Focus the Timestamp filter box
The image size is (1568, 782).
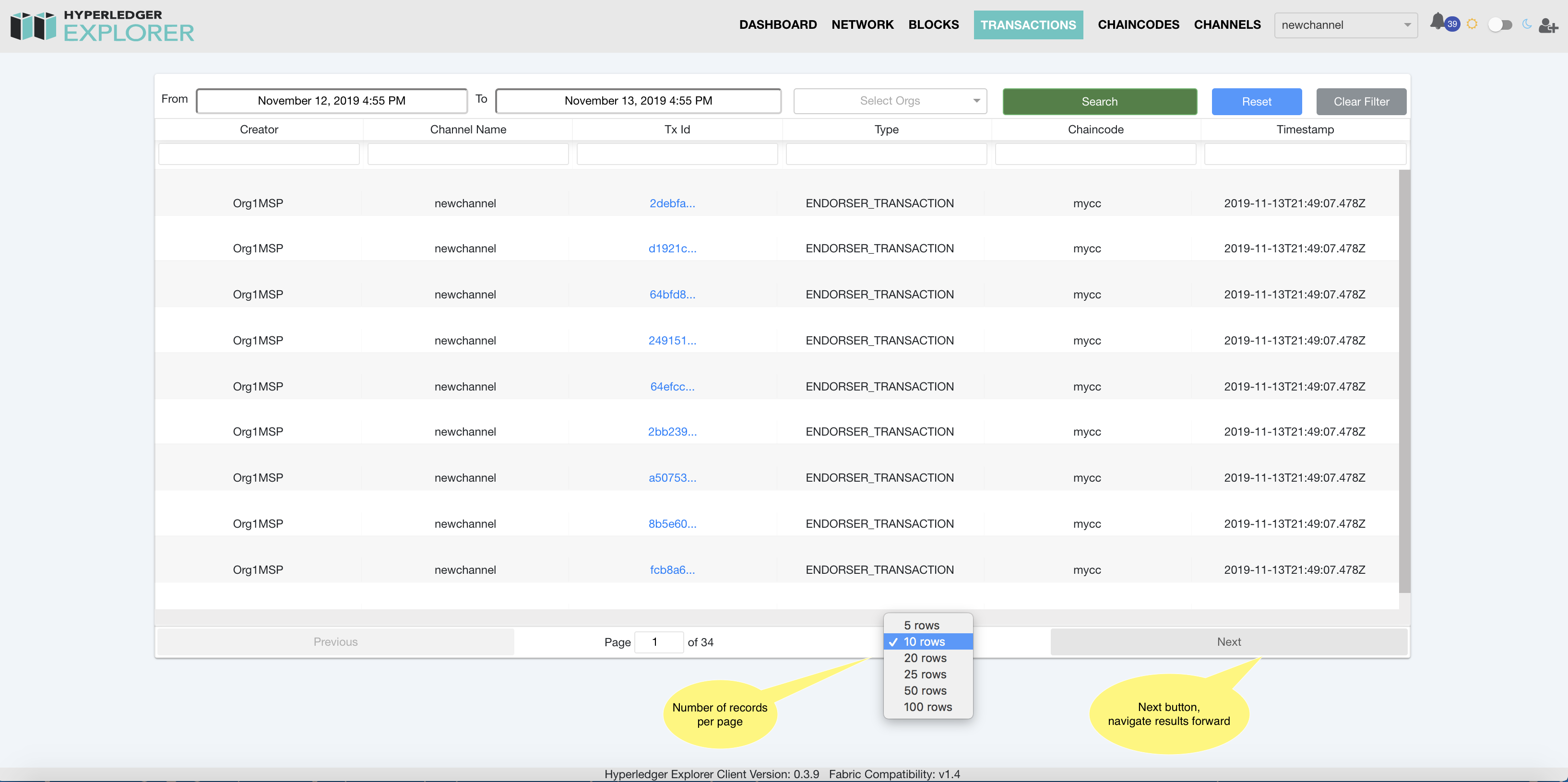[1305, 154]
